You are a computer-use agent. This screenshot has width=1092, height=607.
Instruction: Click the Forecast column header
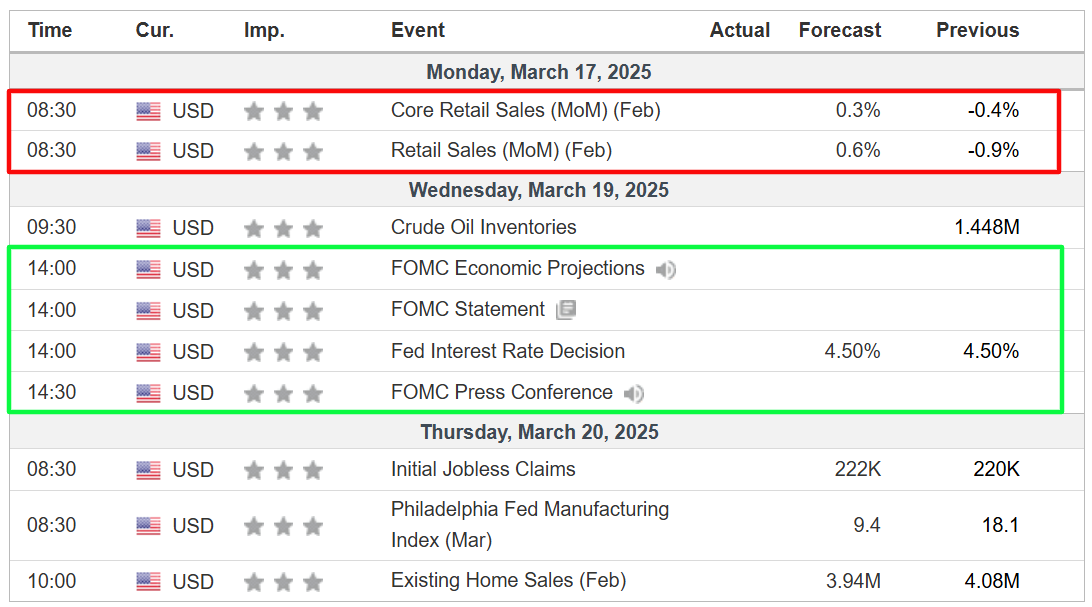click(x=840, y=31)
